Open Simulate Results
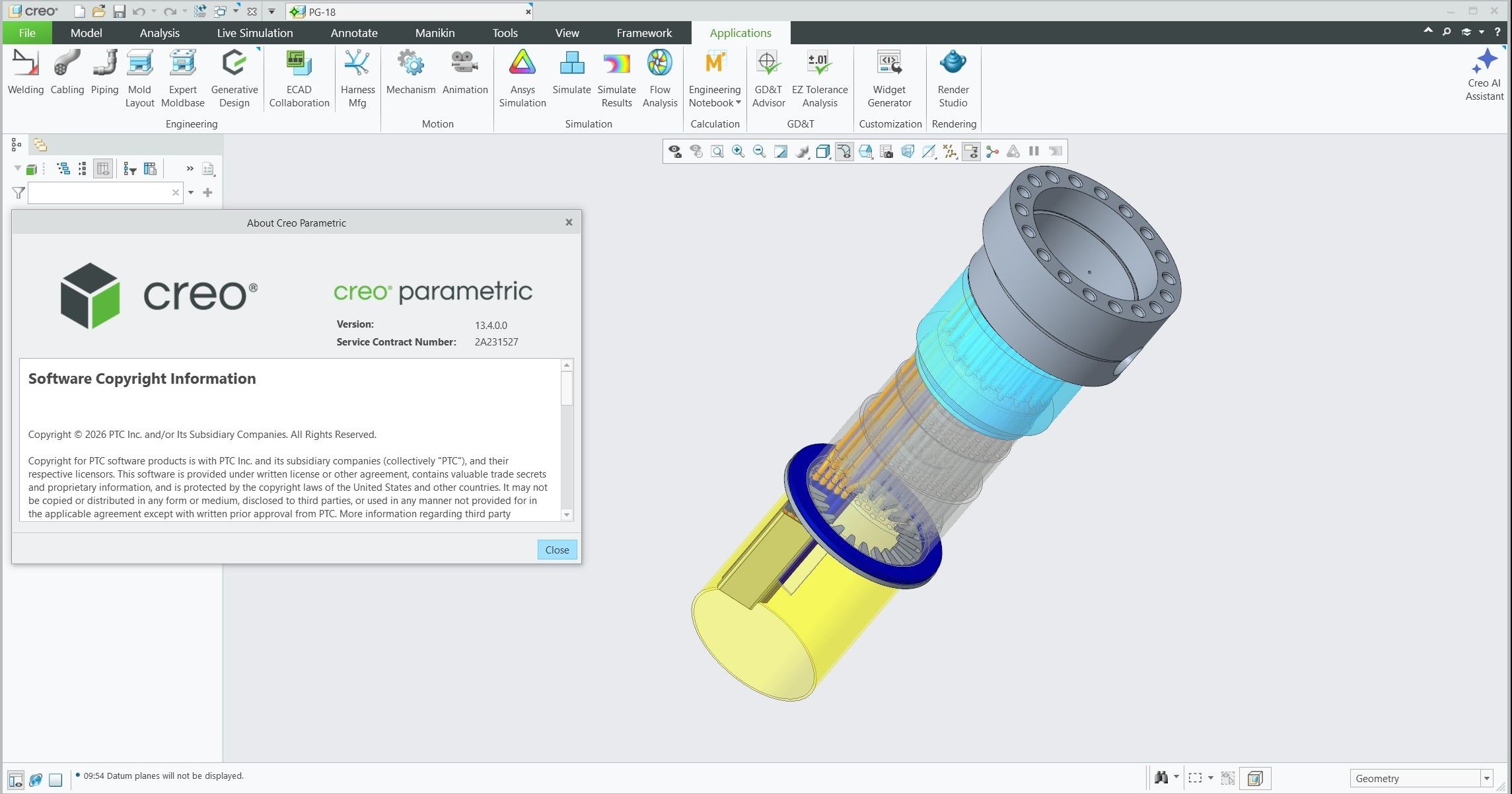This screenshot has width=1512, height=794. click(616, 79)
